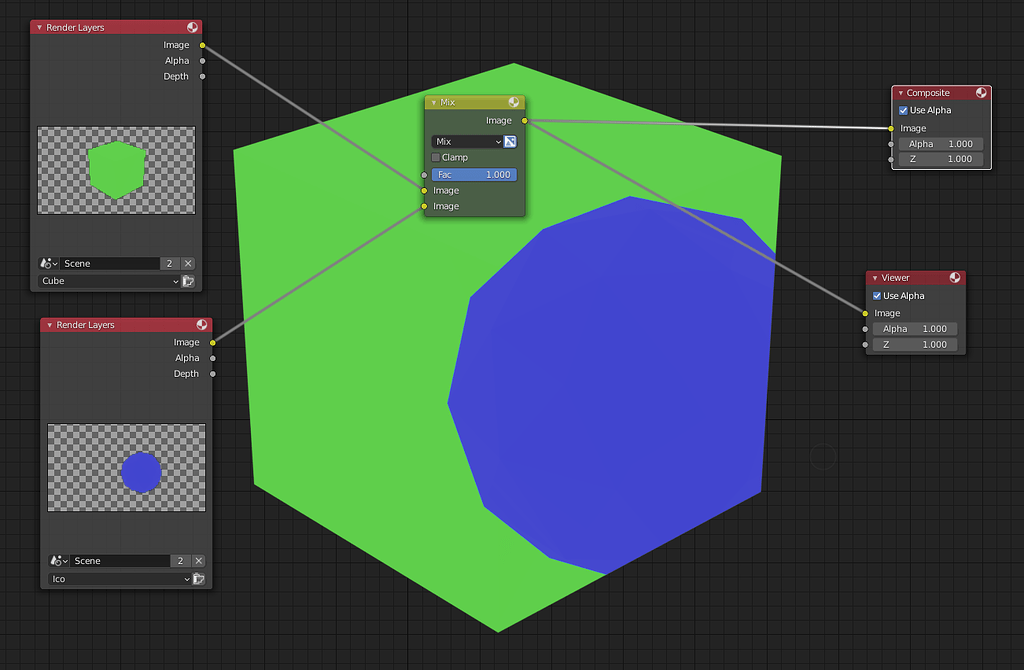1024x670 pixels.
Task: Click Scene name field in Ico Render Layers node
Action: (120, 561)
